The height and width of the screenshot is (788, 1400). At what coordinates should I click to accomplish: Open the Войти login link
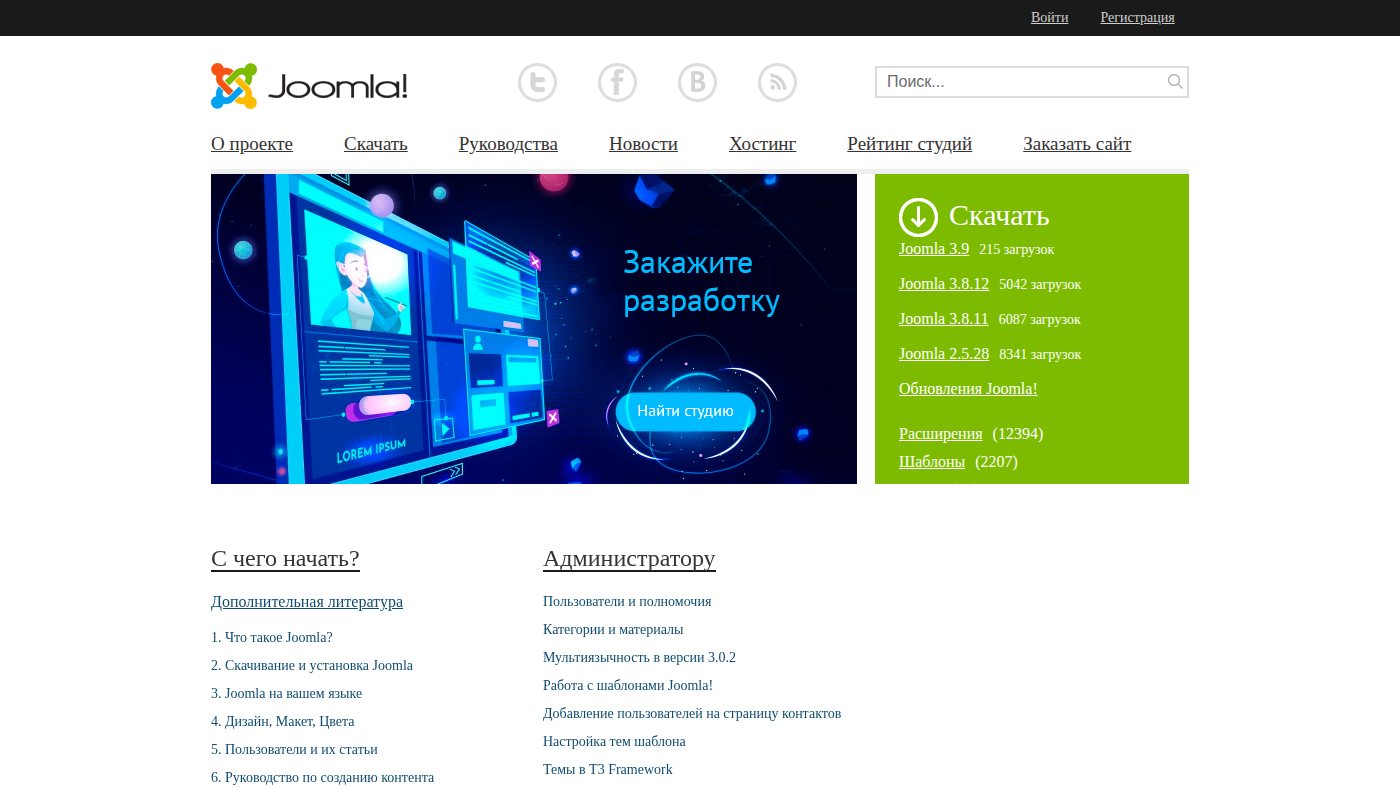pos(1049,17)
